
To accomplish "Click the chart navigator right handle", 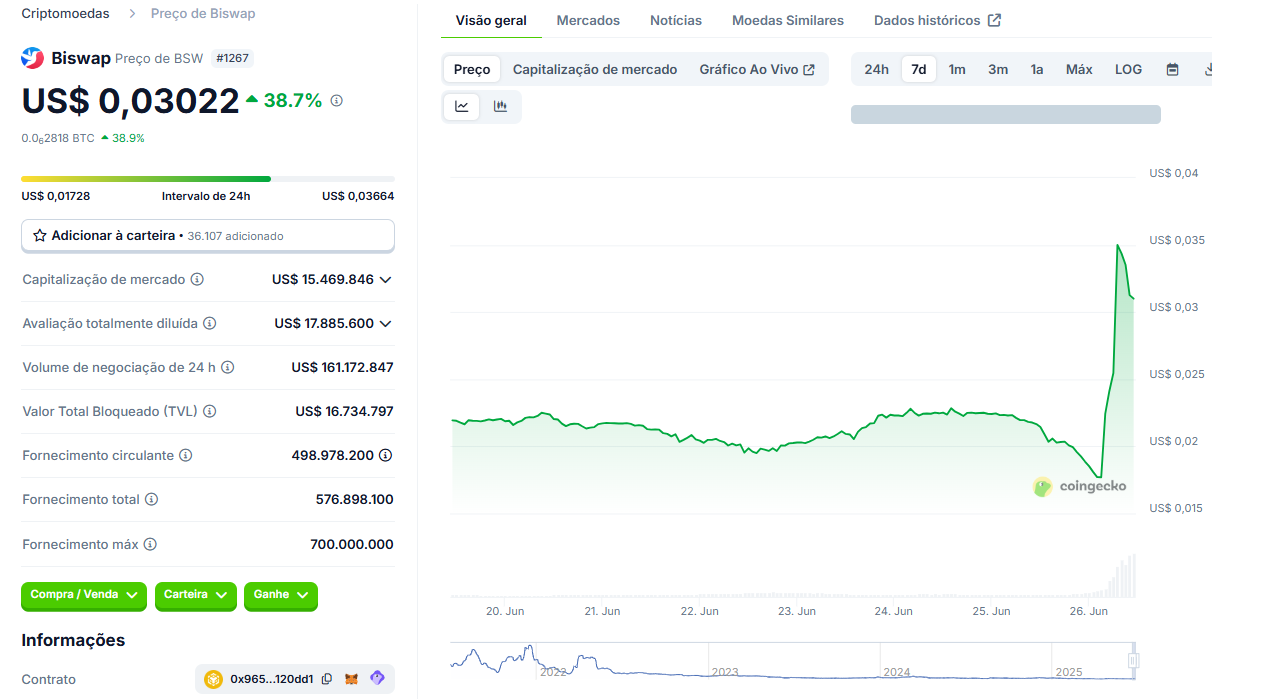I will pos(1133,660).
